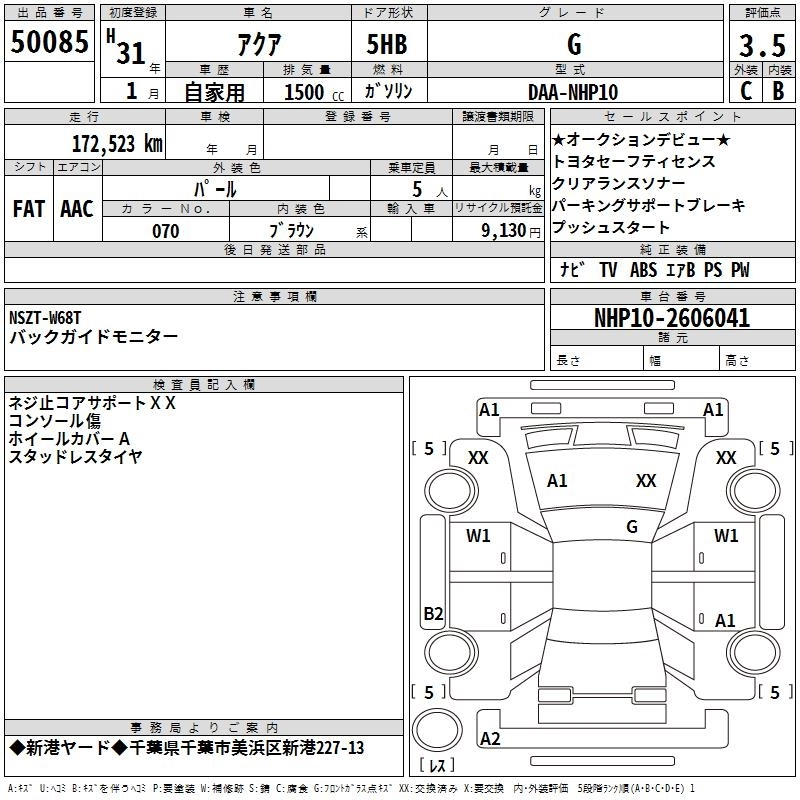The height and width of the screenshot is (800, 800).
Task: Click the 後日発送部品 header
Action: 274,249
